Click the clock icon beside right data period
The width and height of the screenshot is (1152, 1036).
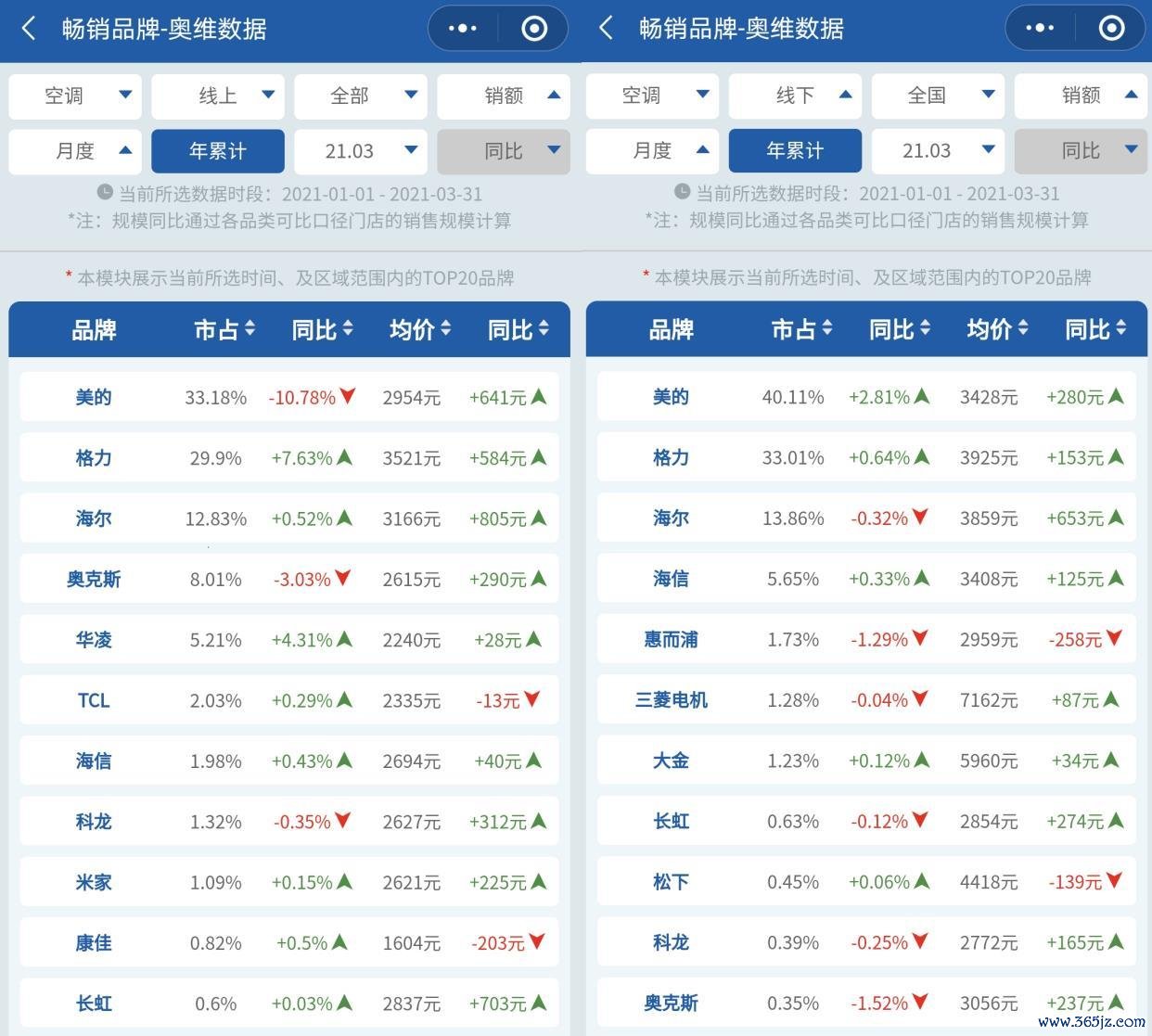coord(683,192)
